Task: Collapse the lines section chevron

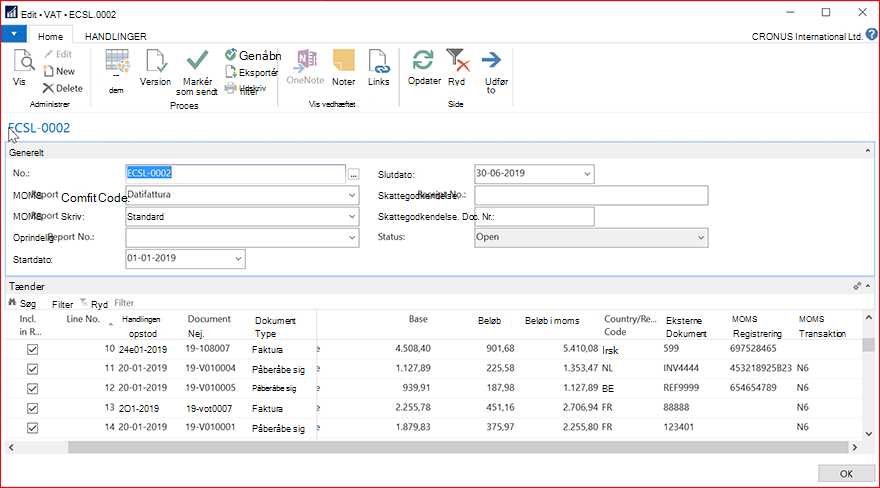Action: [868, 286]
